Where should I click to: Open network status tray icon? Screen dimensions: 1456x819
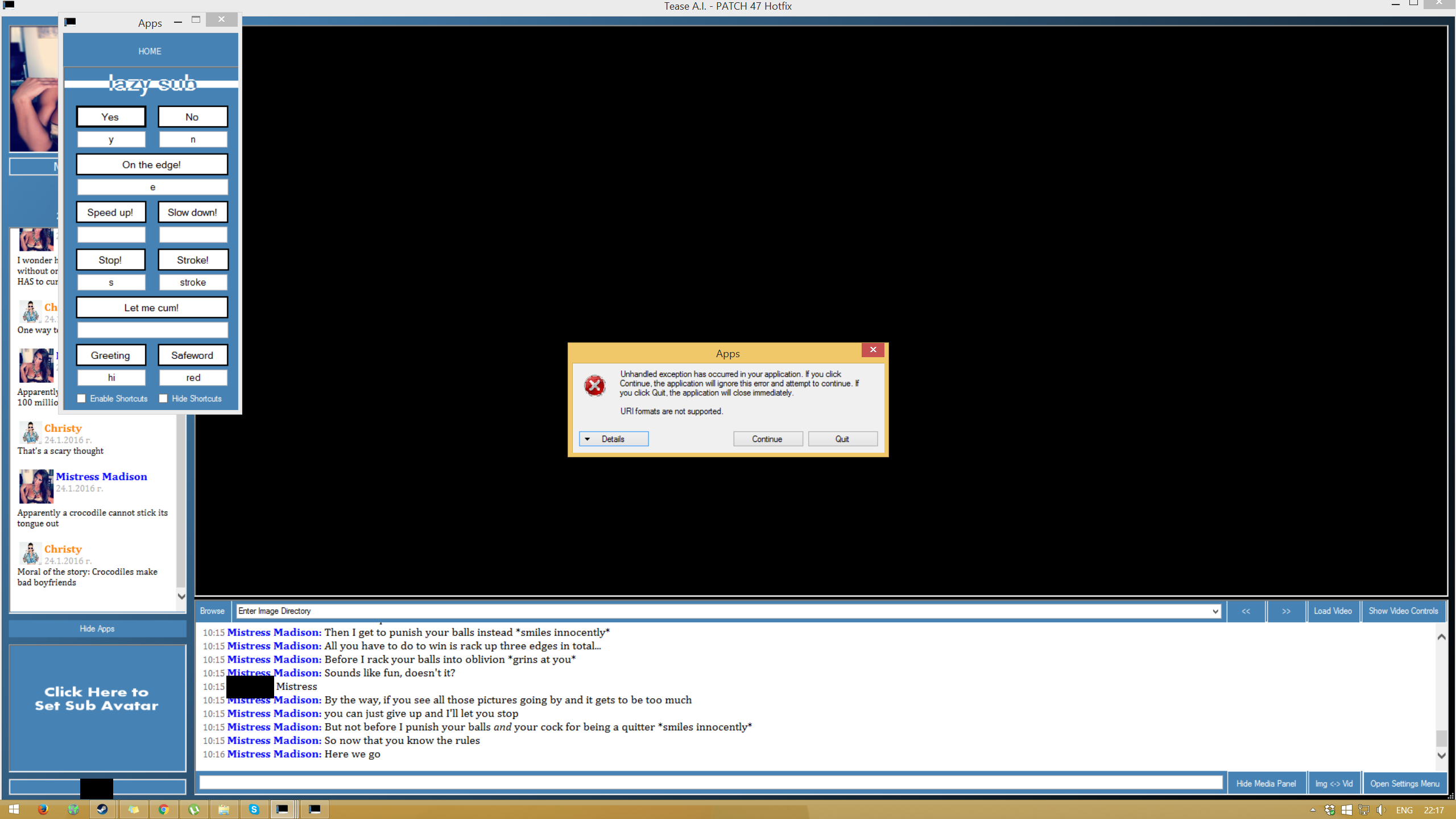click(x=1363, y=810)
